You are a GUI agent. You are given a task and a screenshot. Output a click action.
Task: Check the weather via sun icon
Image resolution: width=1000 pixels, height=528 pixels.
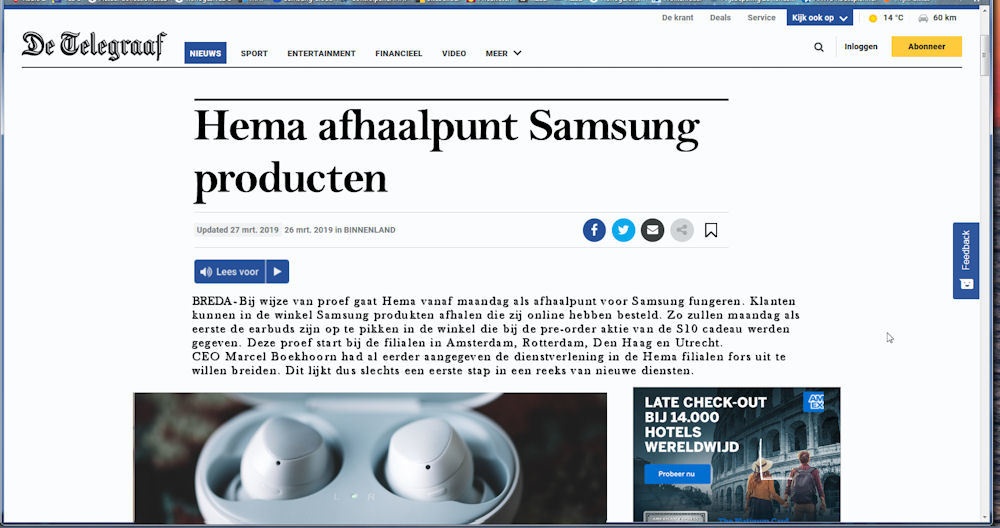coord(873,18)
